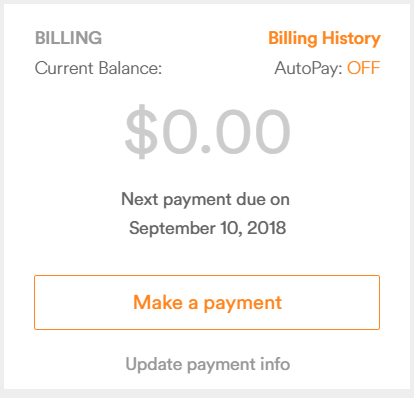Screen dimensions: 414x398
Task: Open the Update payment info link
Action: [207, 364]
